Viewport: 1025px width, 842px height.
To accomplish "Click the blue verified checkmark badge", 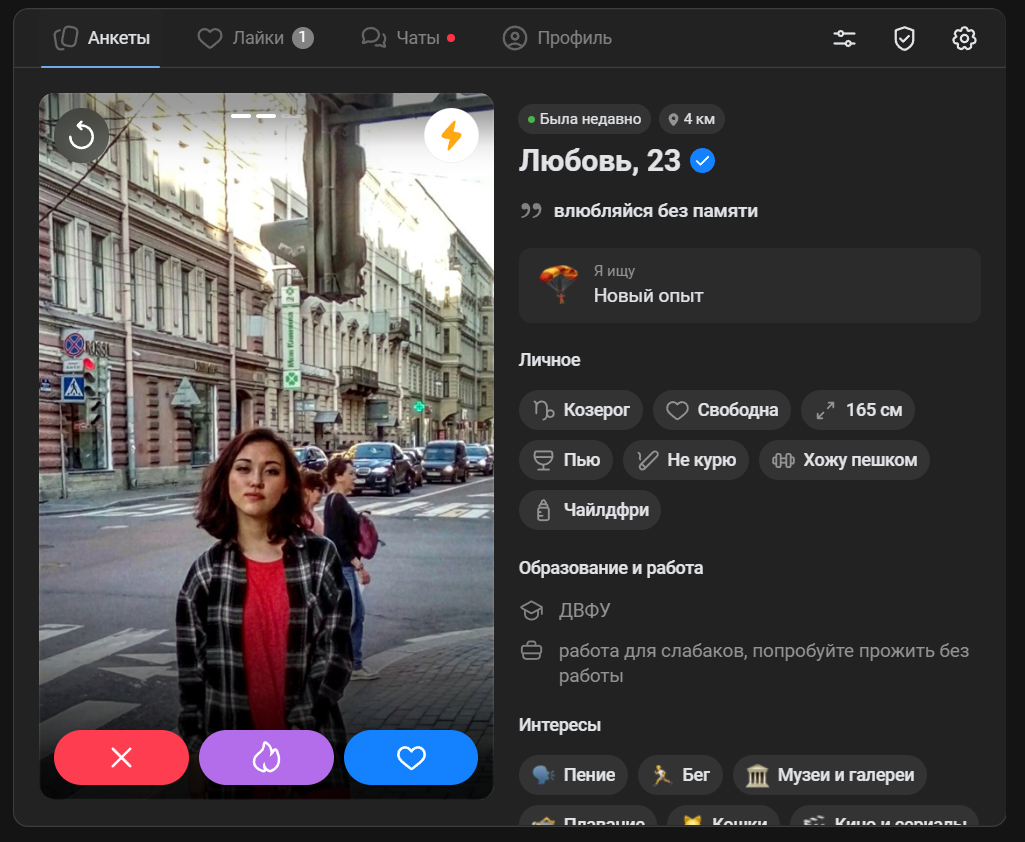I will [x=703, y=161].
